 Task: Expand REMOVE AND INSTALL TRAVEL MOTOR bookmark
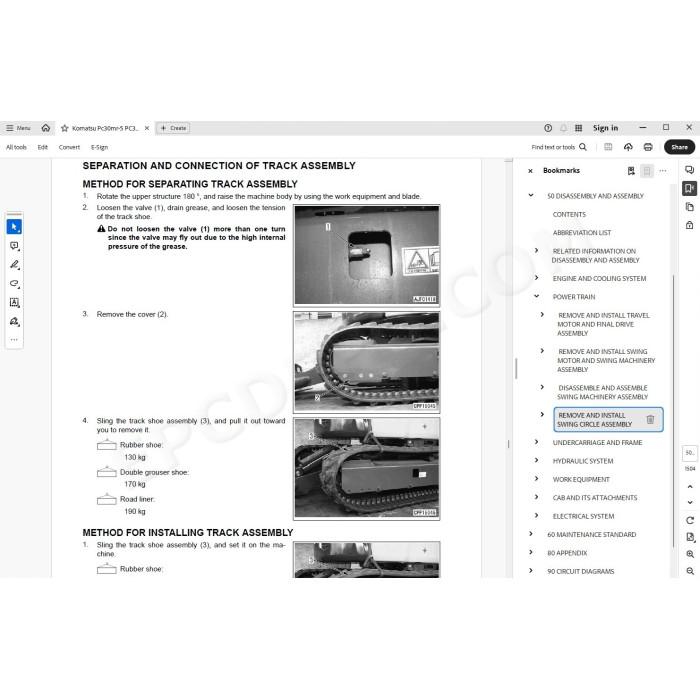coord(542,314)
